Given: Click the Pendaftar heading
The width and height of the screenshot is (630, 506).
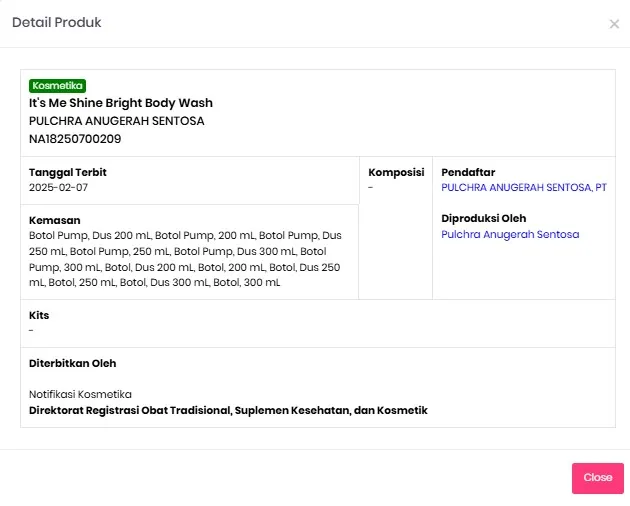Looking at the screenshot, I should pyautogui.click(x=468, y=172).
